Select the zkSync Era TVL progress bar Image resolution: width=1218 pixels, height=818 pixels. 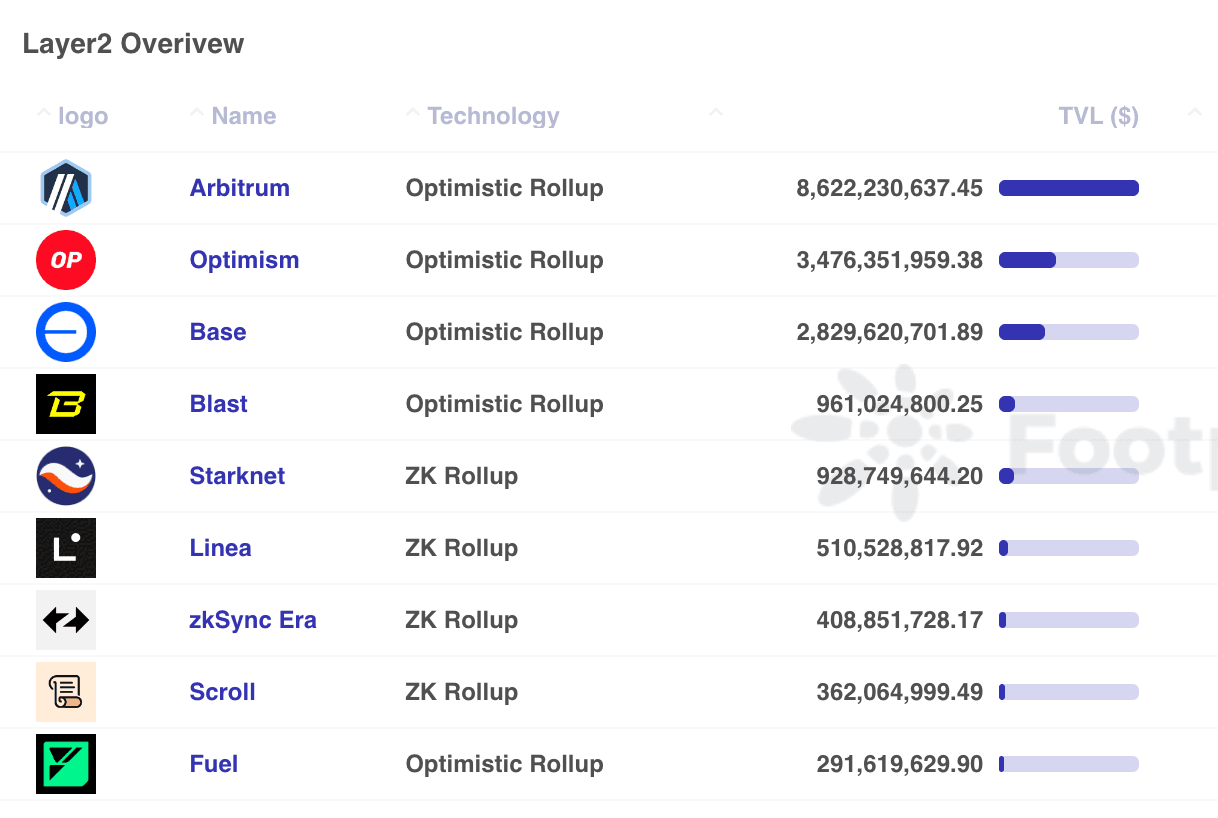pyautogui.click(x=1069, y=620)
